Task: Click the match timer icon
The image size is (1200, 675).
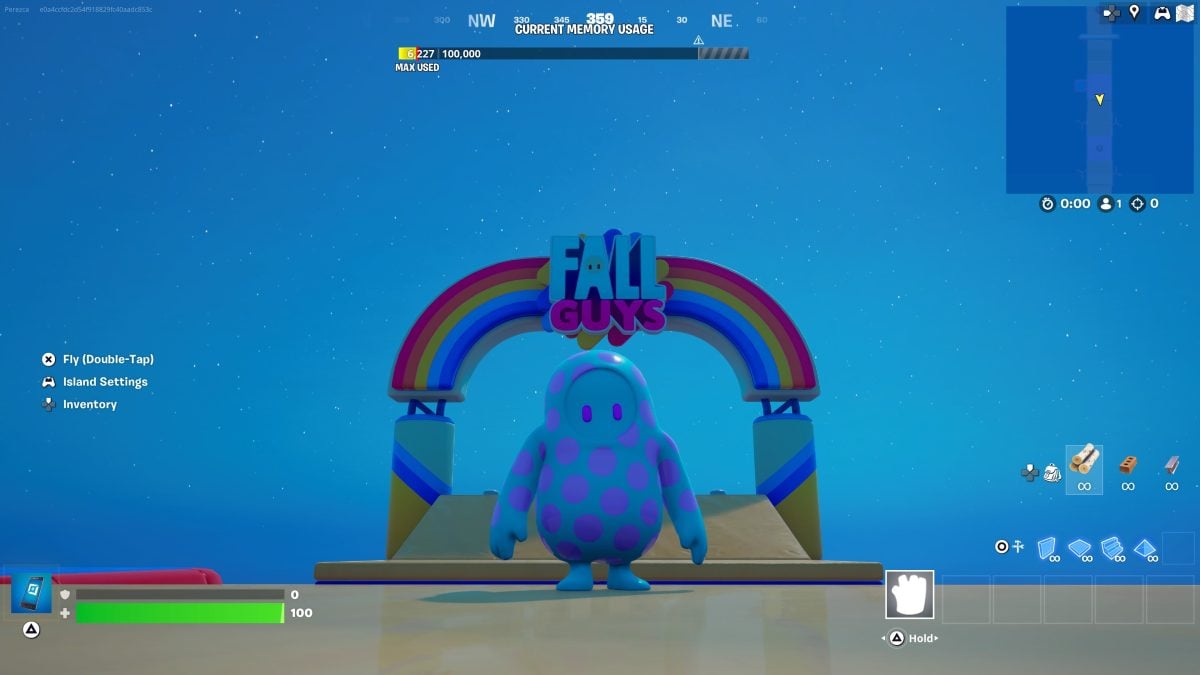Action: 1047,204
